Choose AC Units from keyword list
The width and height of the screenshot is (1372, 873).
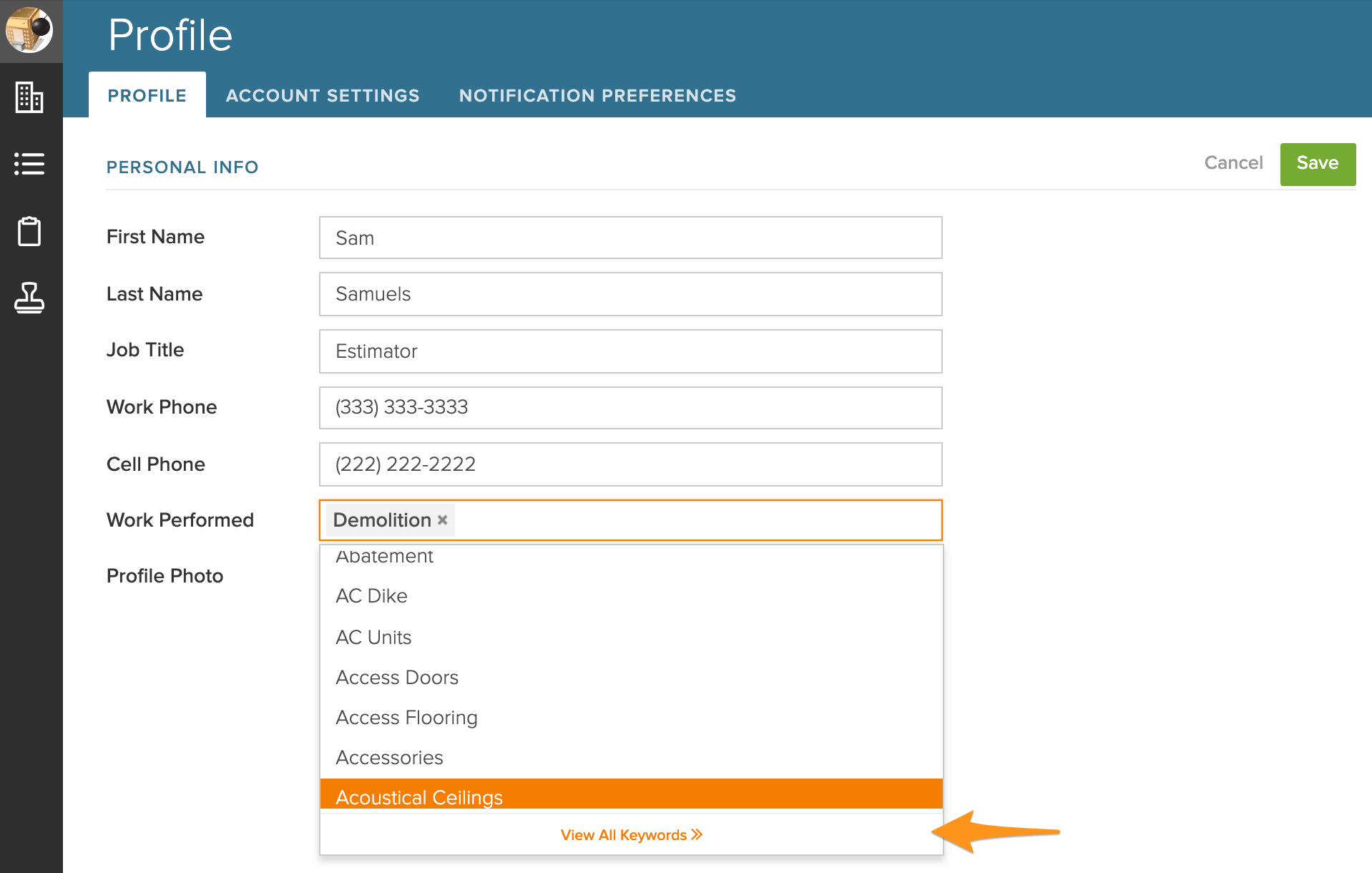(x=631, y=637)
